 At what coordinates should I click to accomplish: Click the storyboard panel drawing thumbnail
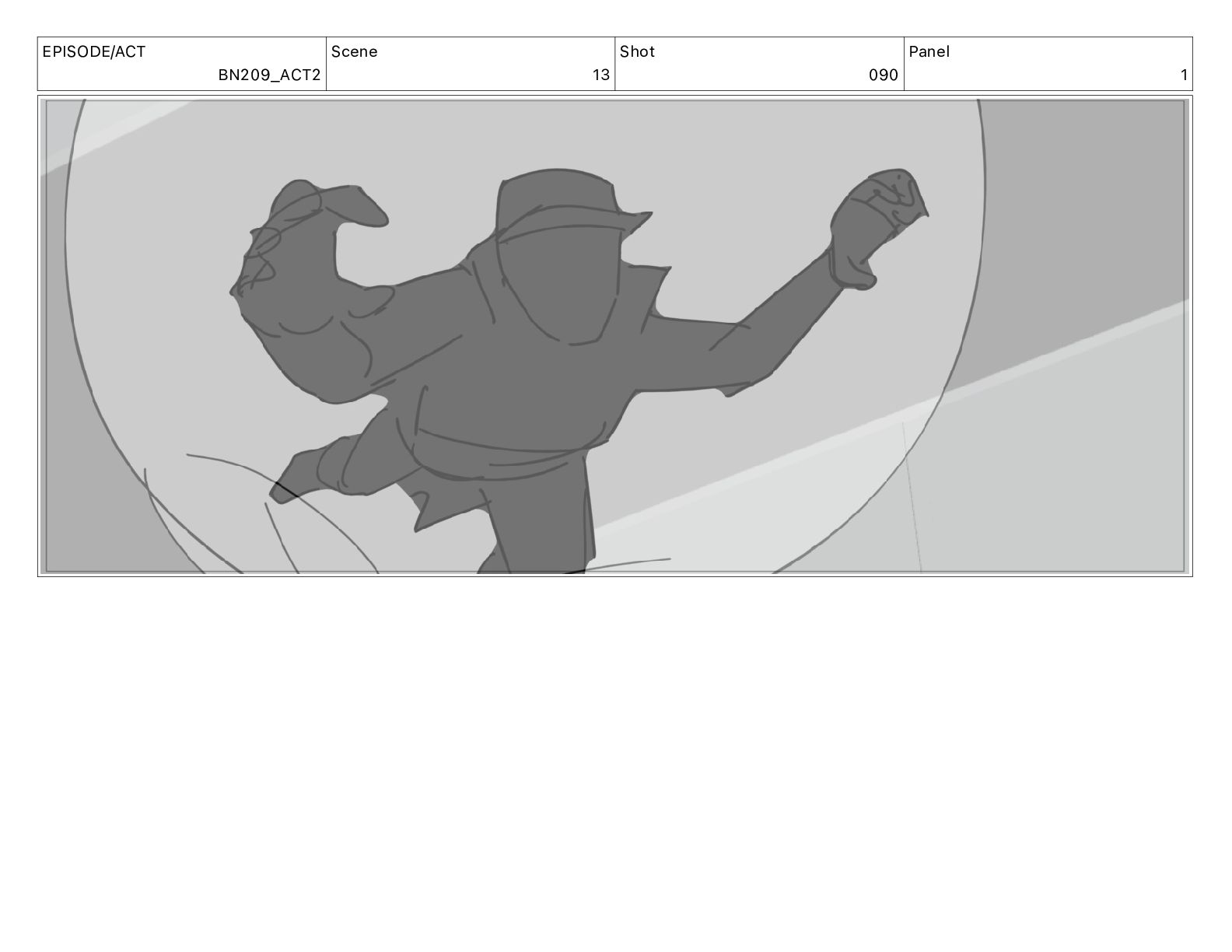pos(614,336)
